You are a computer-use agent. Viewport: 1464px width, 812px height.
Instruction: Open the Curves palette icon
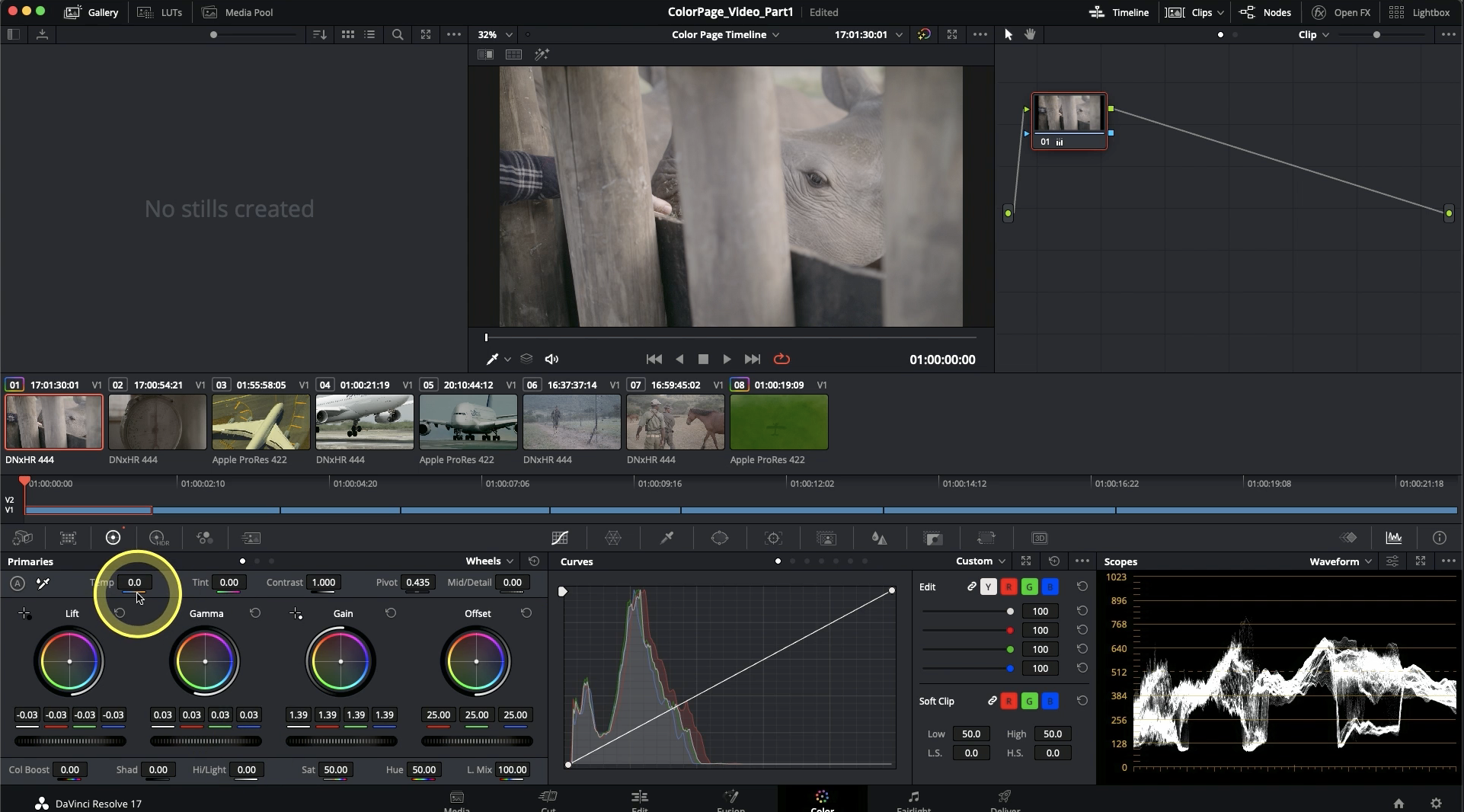pos(560,538)
